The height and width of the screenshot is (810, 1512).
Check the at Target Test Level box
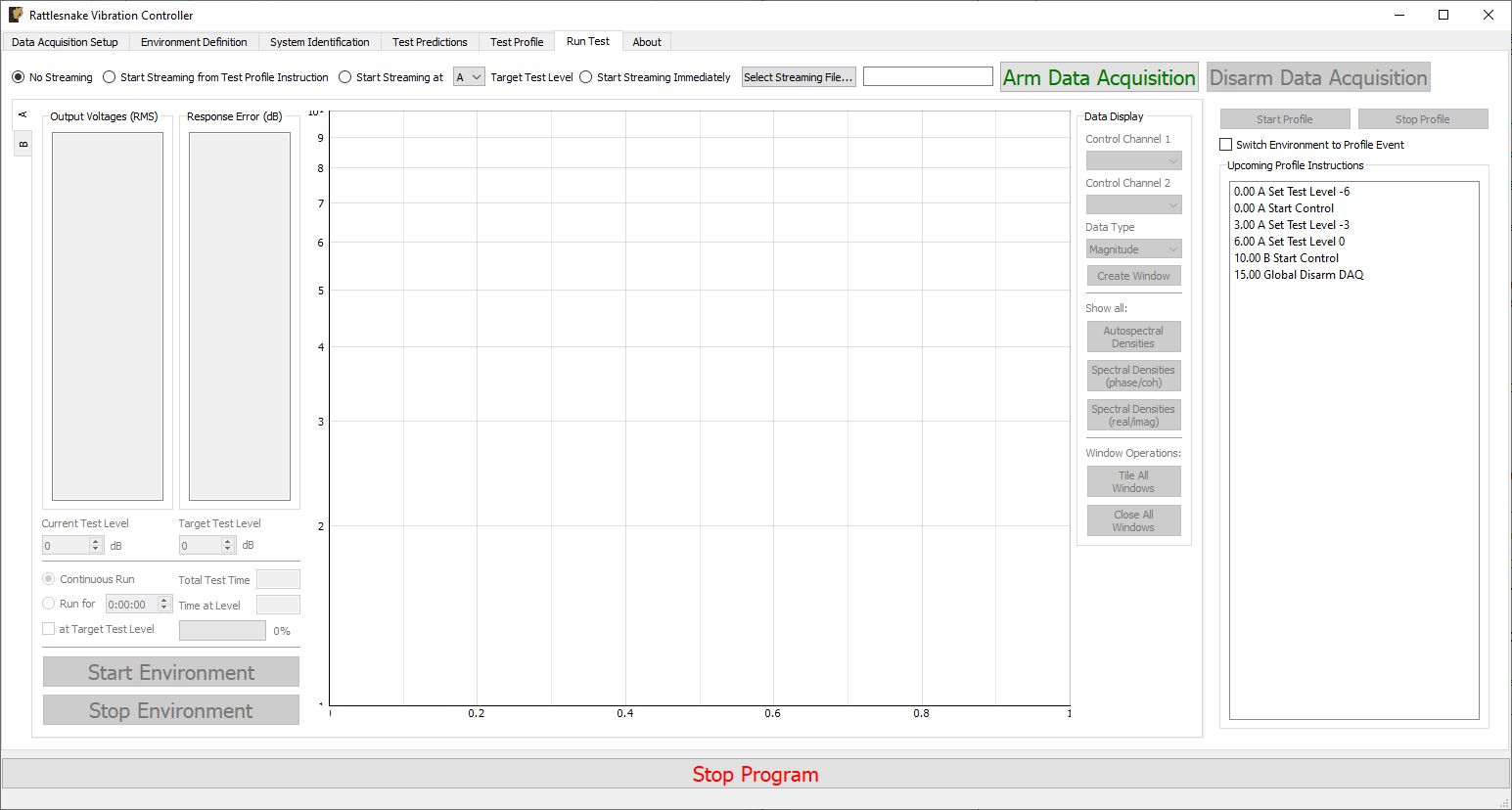(x=49, y=628)
